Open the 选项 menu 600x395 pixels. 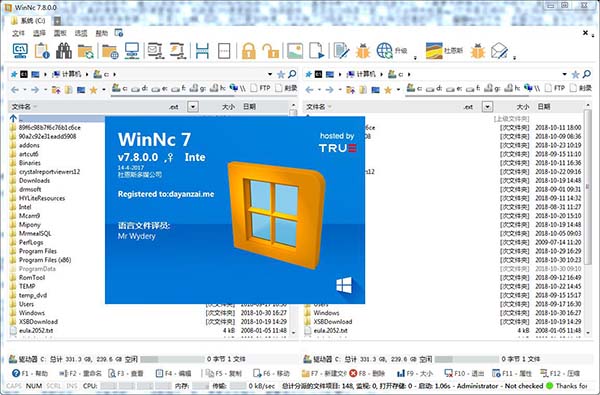81,33
